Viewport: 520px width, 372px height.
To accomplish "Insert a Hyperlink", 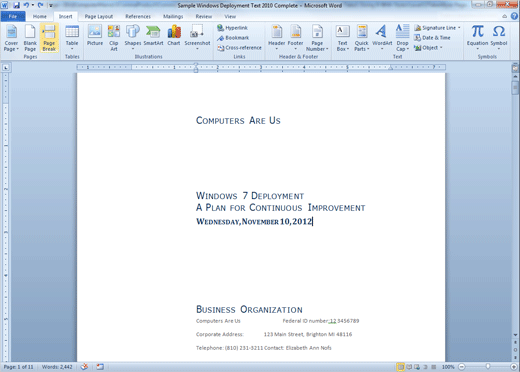I will coord(232,28).
